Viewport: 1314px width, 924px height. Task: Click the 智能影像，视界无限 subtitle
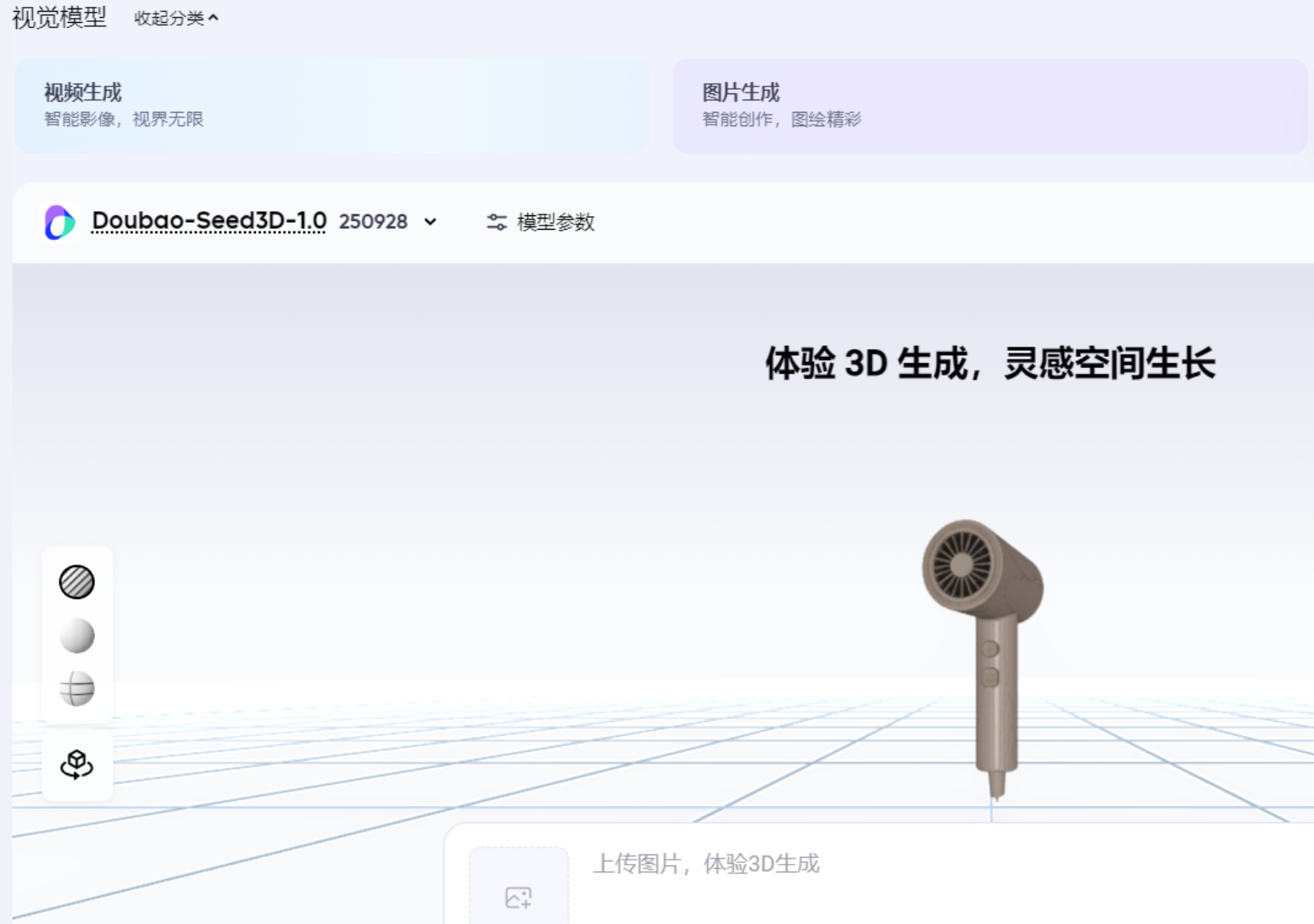coord(124,120)
